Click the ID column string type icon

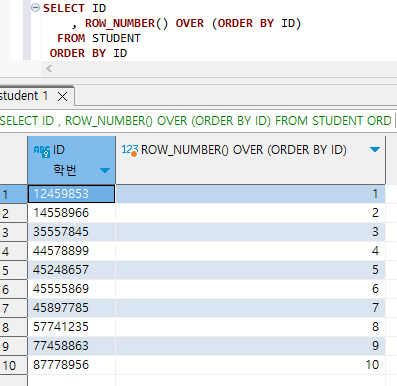pyautogui.click(x=42, y=151)
